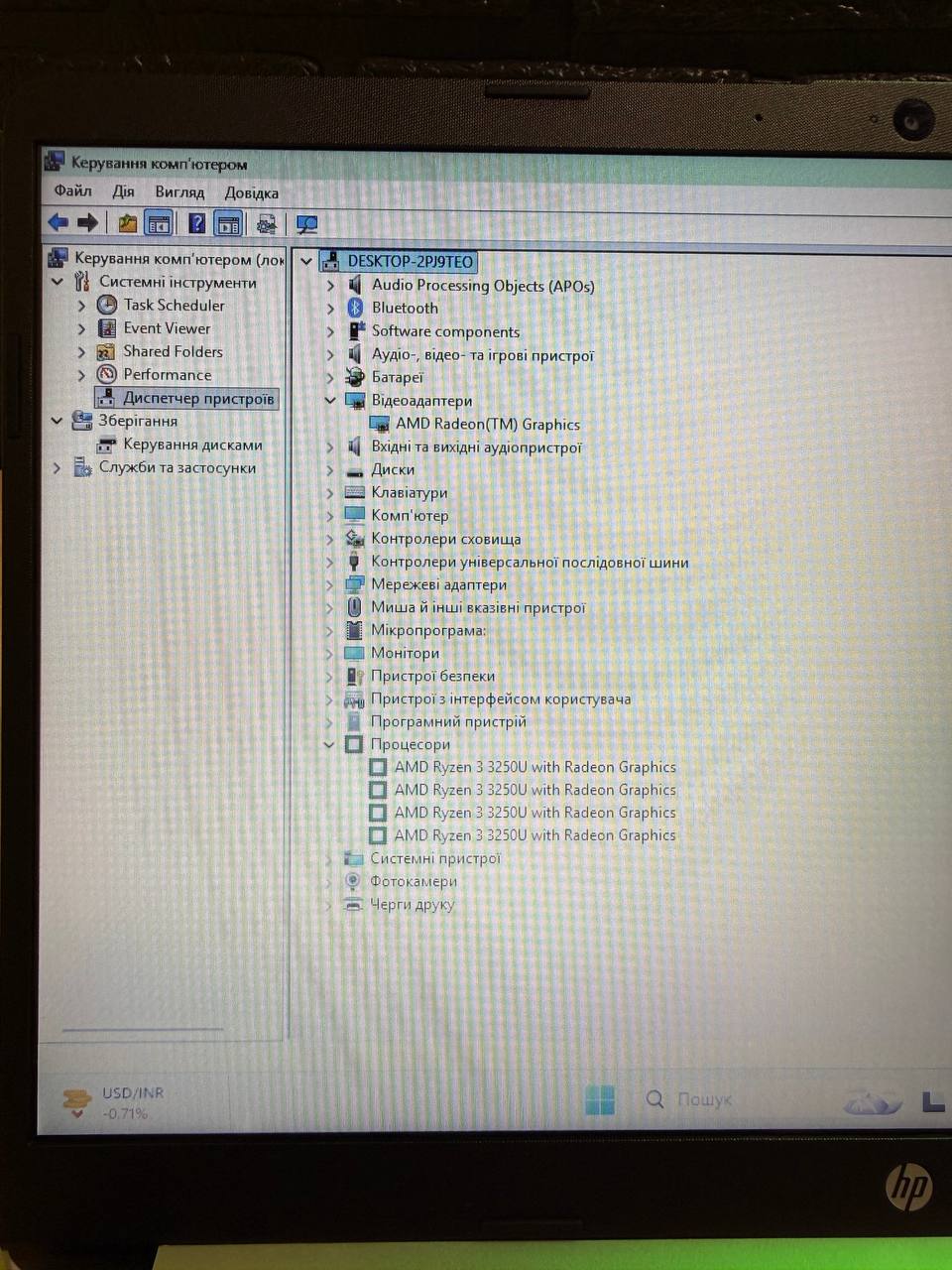Expand the Event Viewer node
This screenshot has height=1270, width=952.
pos(82,328)
